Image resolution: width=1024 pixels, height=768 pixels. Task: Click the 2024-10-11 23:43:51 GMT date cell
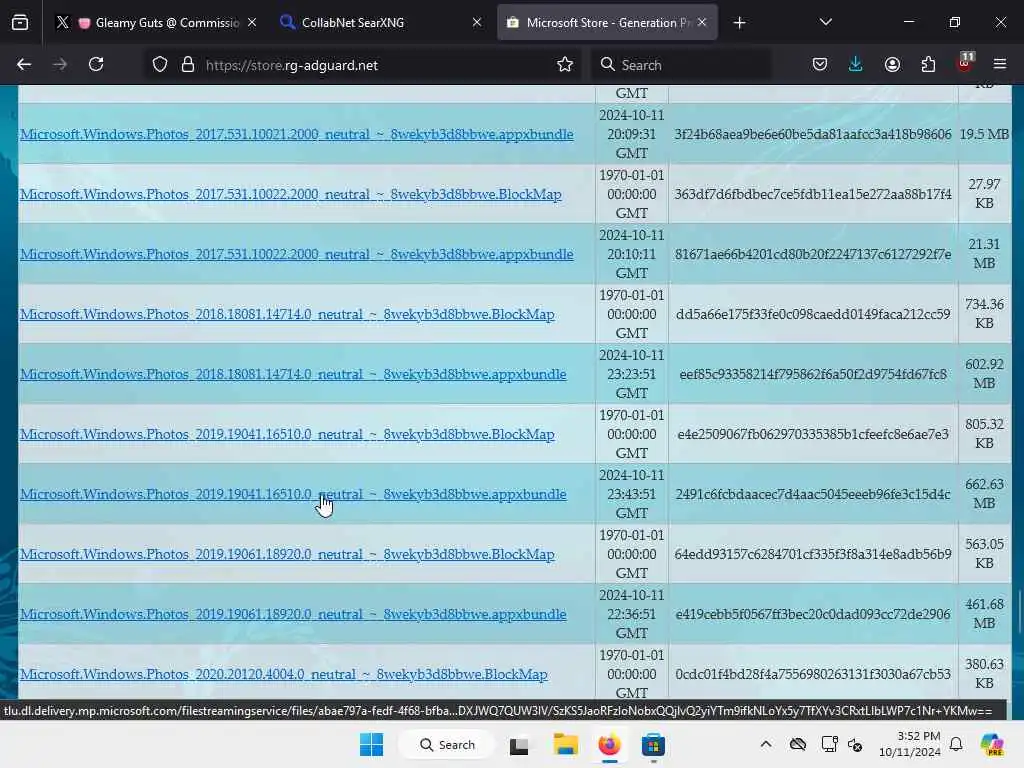[632, 494]
